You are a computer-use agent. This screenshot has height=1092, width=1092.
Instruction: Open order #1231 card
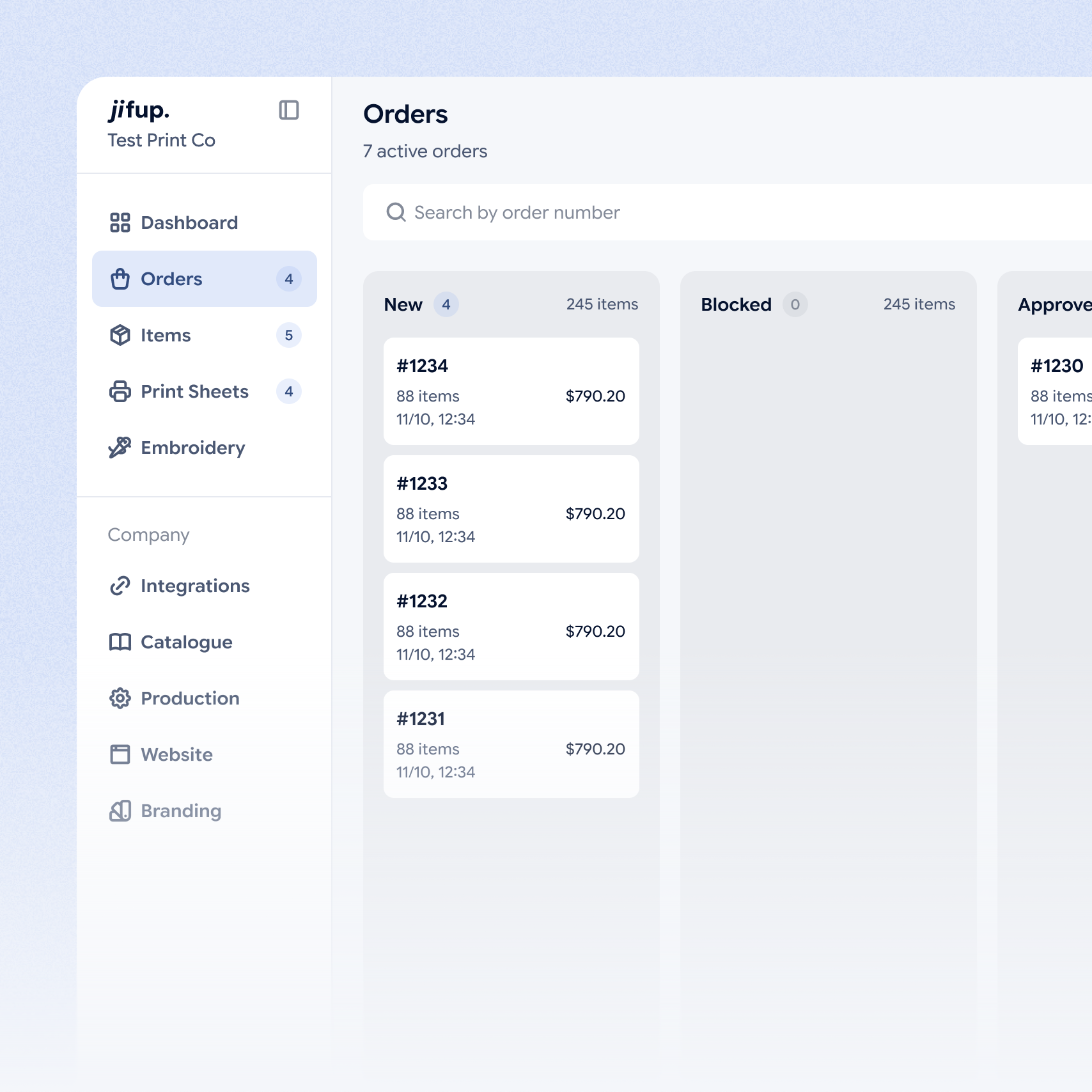[511, 744]
